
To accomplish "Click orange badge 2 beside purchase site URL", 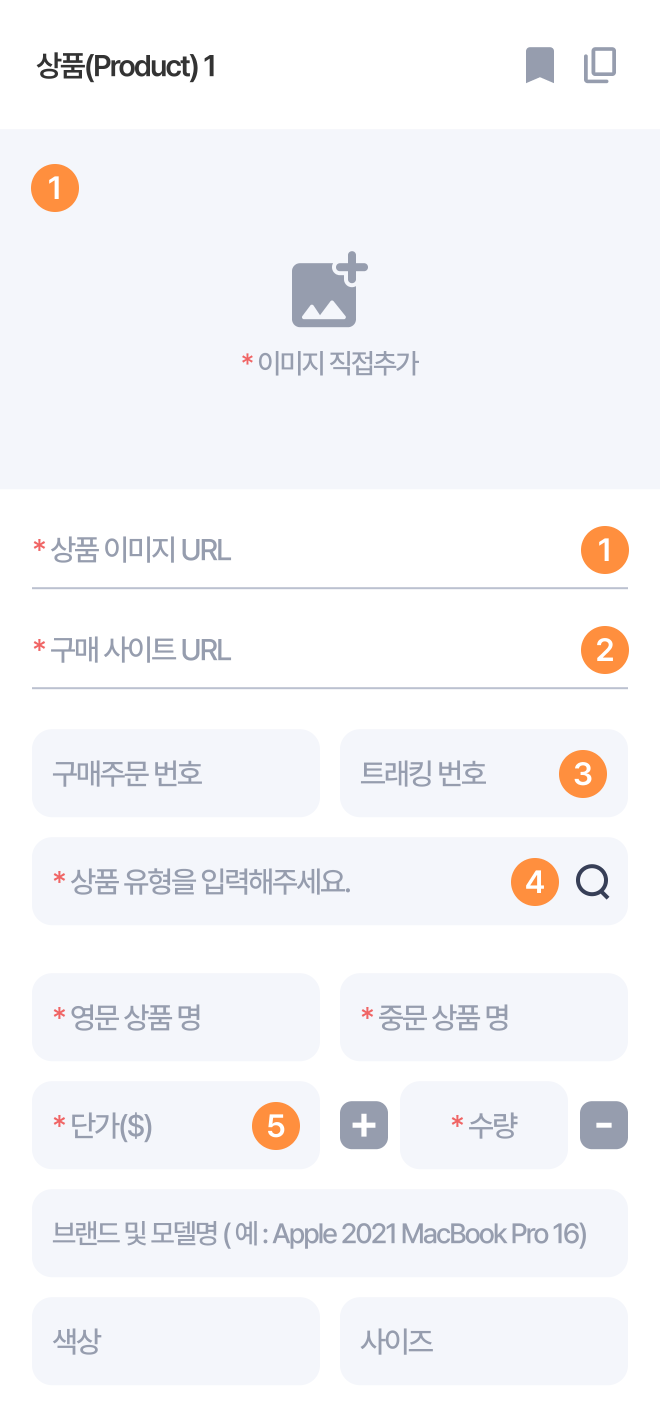I will [x=604, y=650].
